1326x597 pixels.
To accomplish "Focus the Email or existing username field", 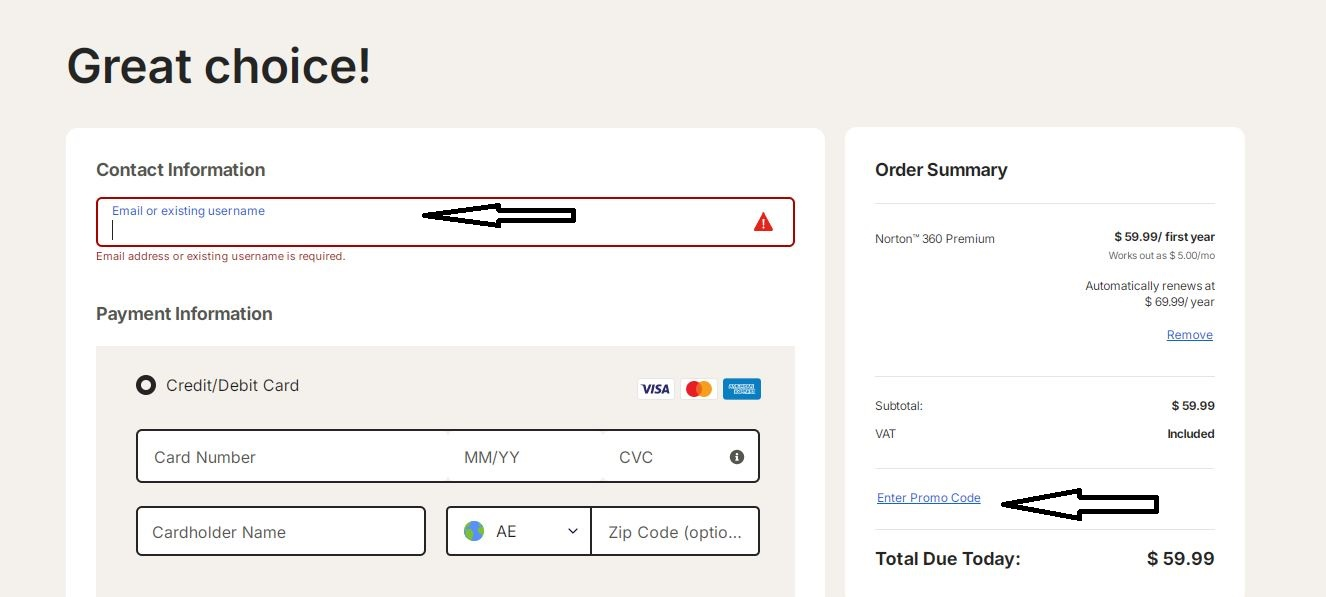I will coord(445,222).
